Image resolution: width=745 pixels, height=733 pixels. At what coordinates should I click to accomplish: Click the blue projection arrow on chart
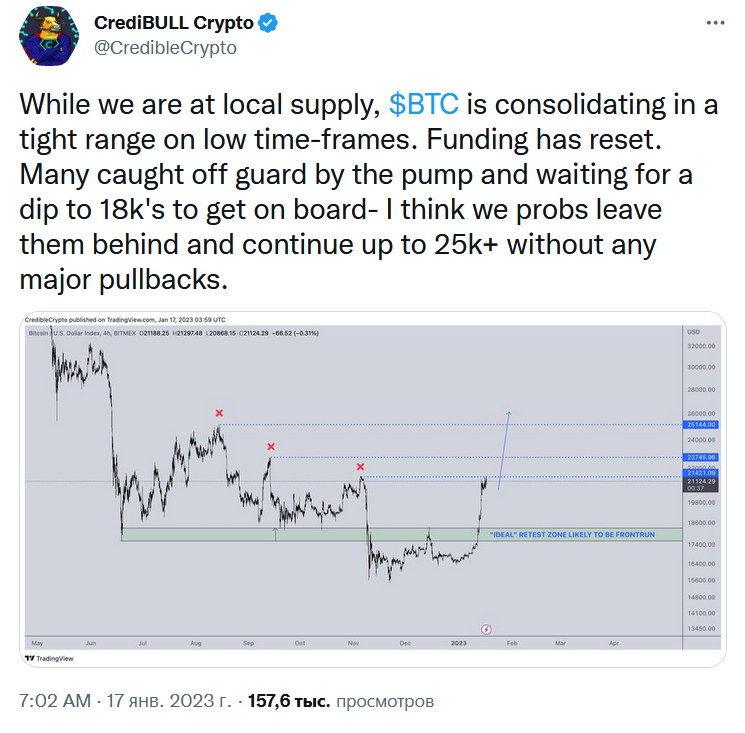(504, 450)
